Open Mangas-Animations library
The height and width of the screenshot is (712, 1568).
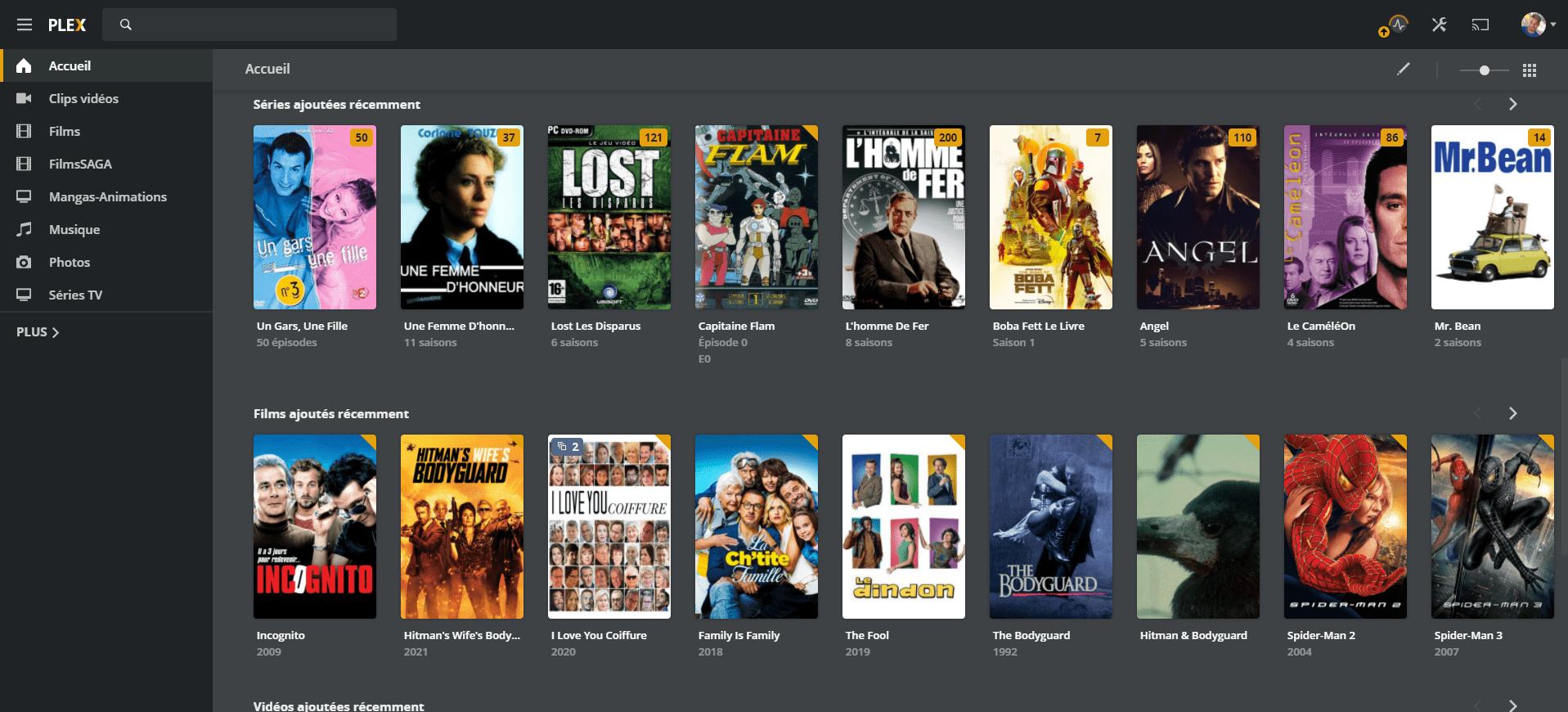(107, 197)
